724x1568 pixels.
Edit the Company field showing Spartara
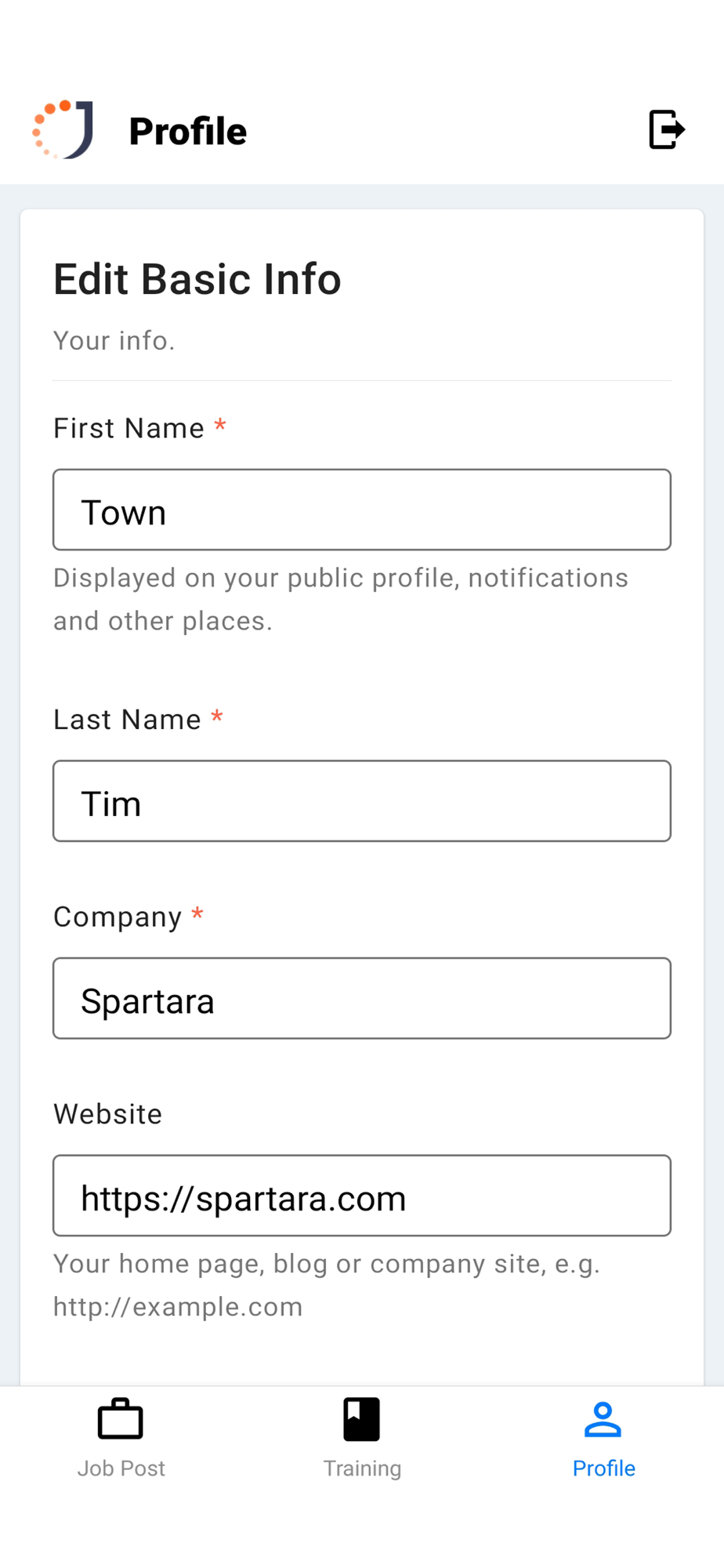[x=362, y=999]
